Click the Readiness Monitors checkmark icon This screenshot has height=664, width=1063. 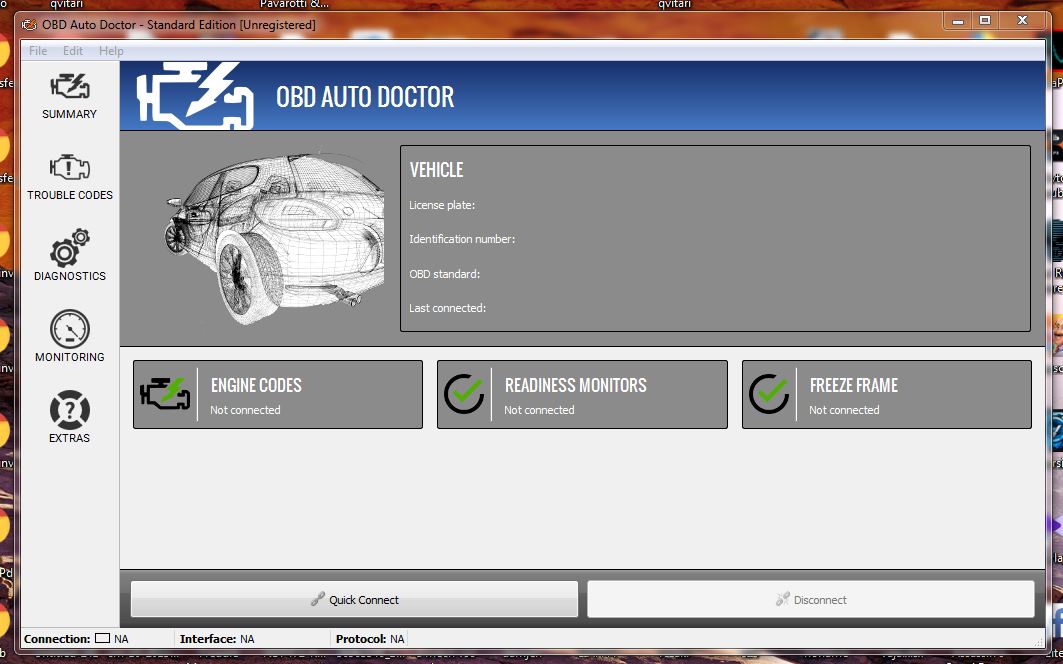tap(464, 394)
